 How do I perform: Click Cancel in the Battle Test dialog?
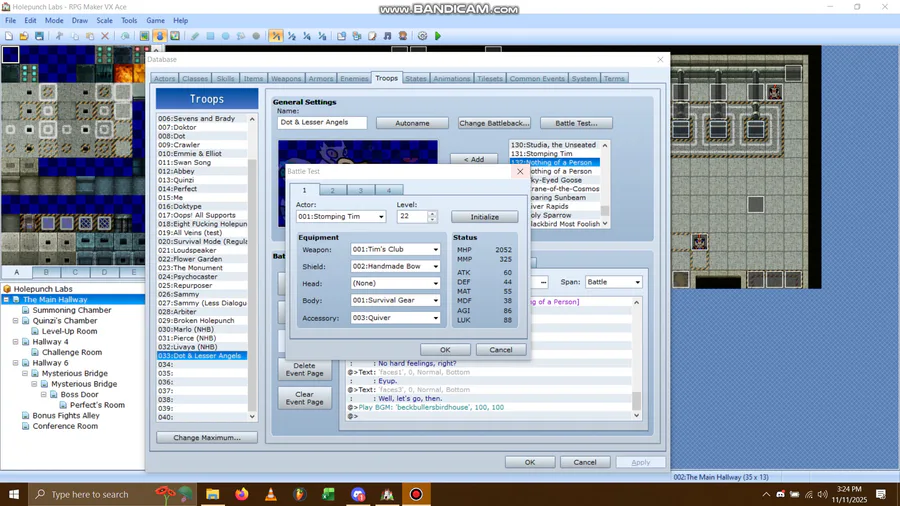point(500,350)
